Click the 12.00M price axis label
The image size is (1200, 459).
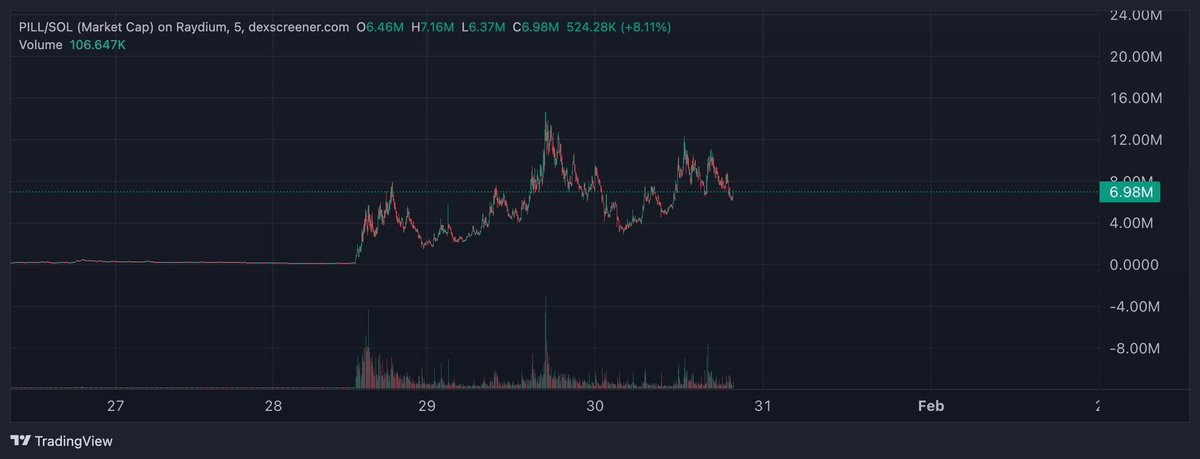(x=1135, y=140)
